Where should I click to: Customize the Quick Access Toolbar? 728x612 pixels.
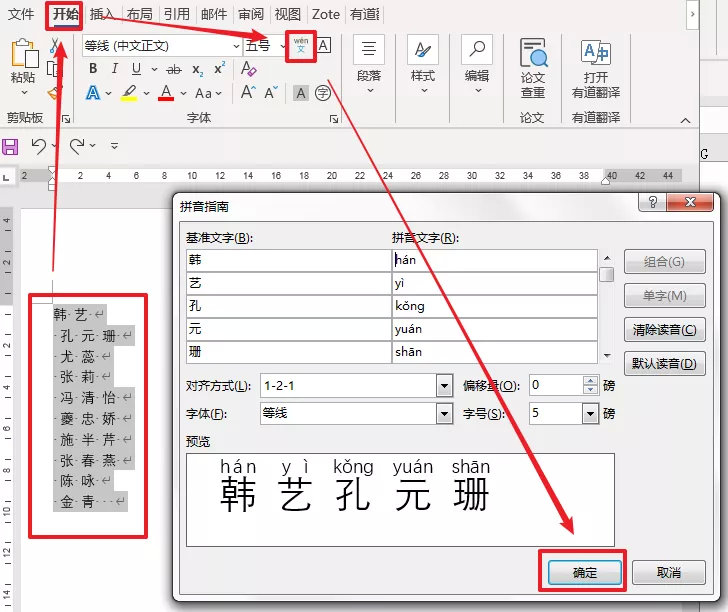click(114, 146)
